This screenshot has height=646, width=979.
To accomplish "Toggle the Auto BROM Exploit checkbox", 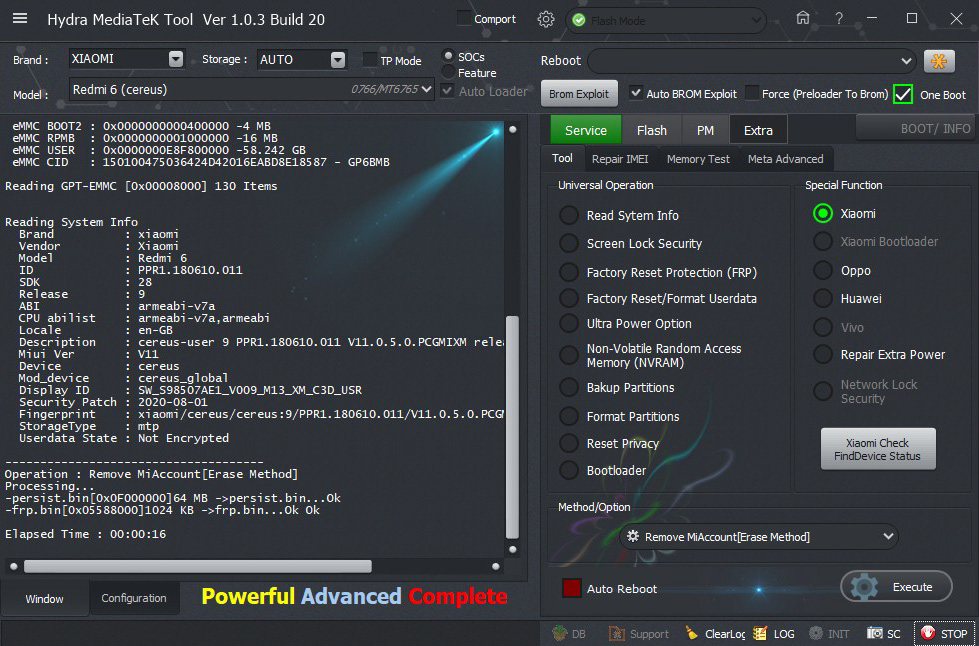I will (636, 94).
